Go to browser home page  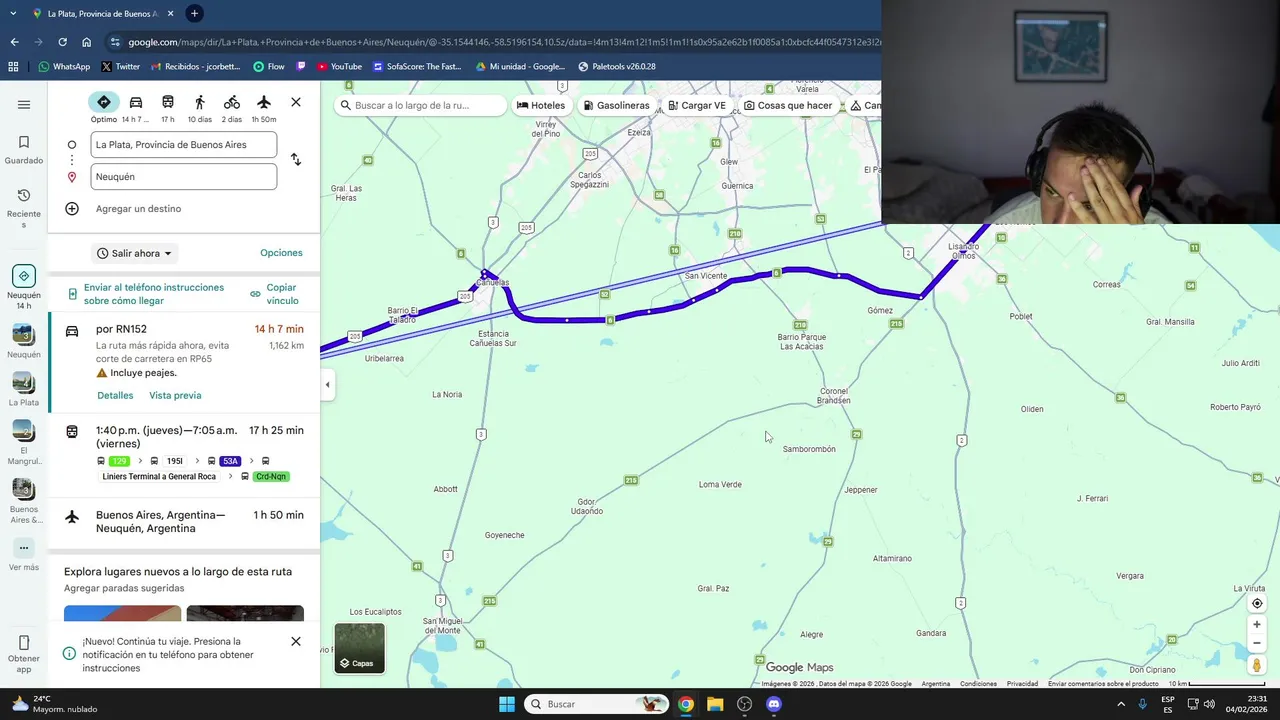(87, 42)
